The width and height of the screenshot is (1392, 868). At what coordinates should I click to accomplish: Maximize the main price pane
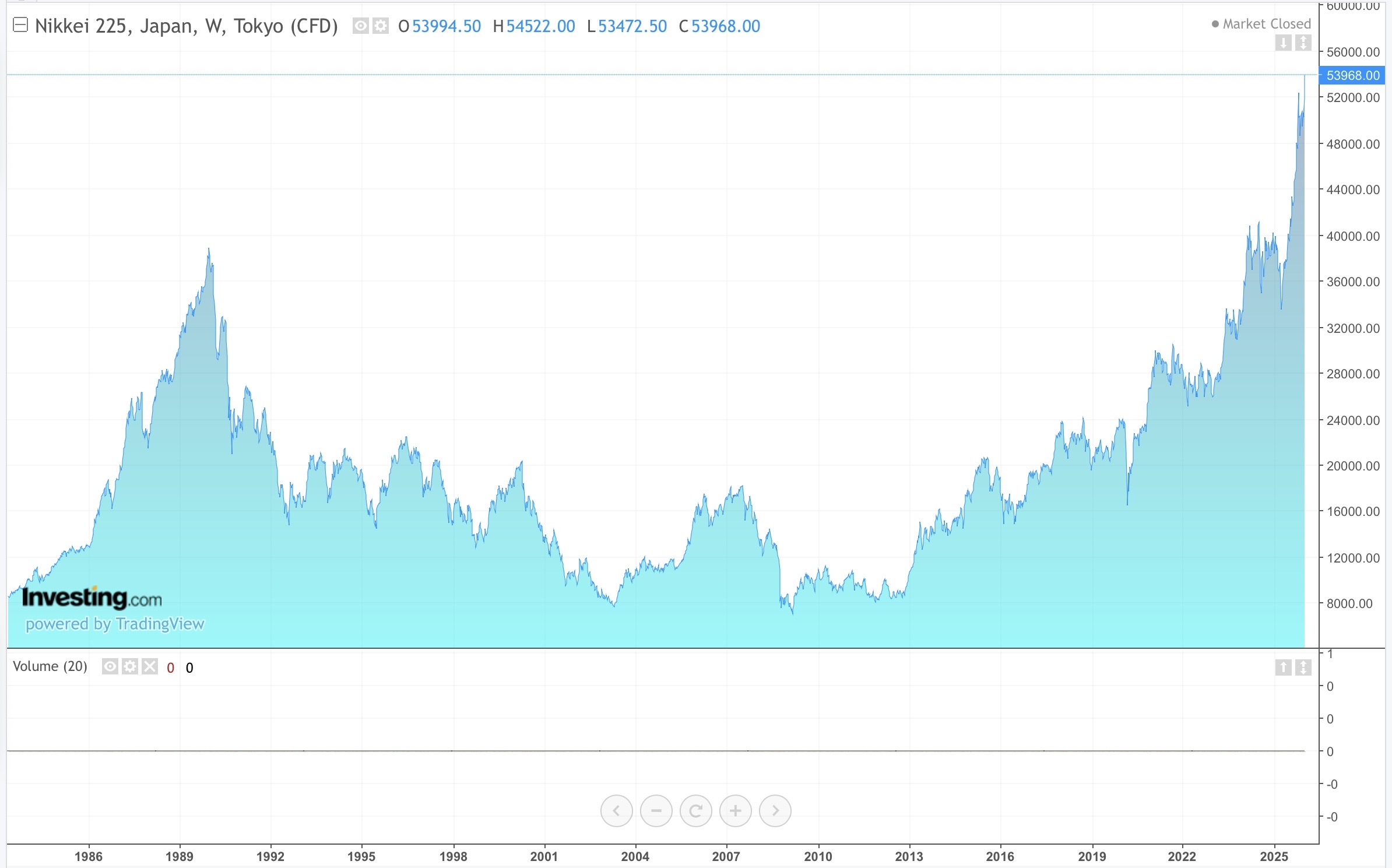1303,43
